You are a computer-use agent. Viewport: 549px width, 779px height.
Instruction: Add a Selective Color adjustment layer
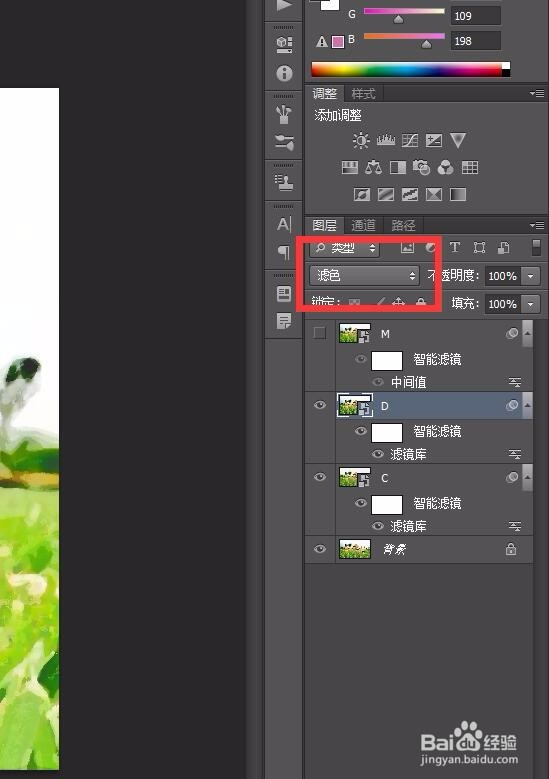(x=434, y=194)
